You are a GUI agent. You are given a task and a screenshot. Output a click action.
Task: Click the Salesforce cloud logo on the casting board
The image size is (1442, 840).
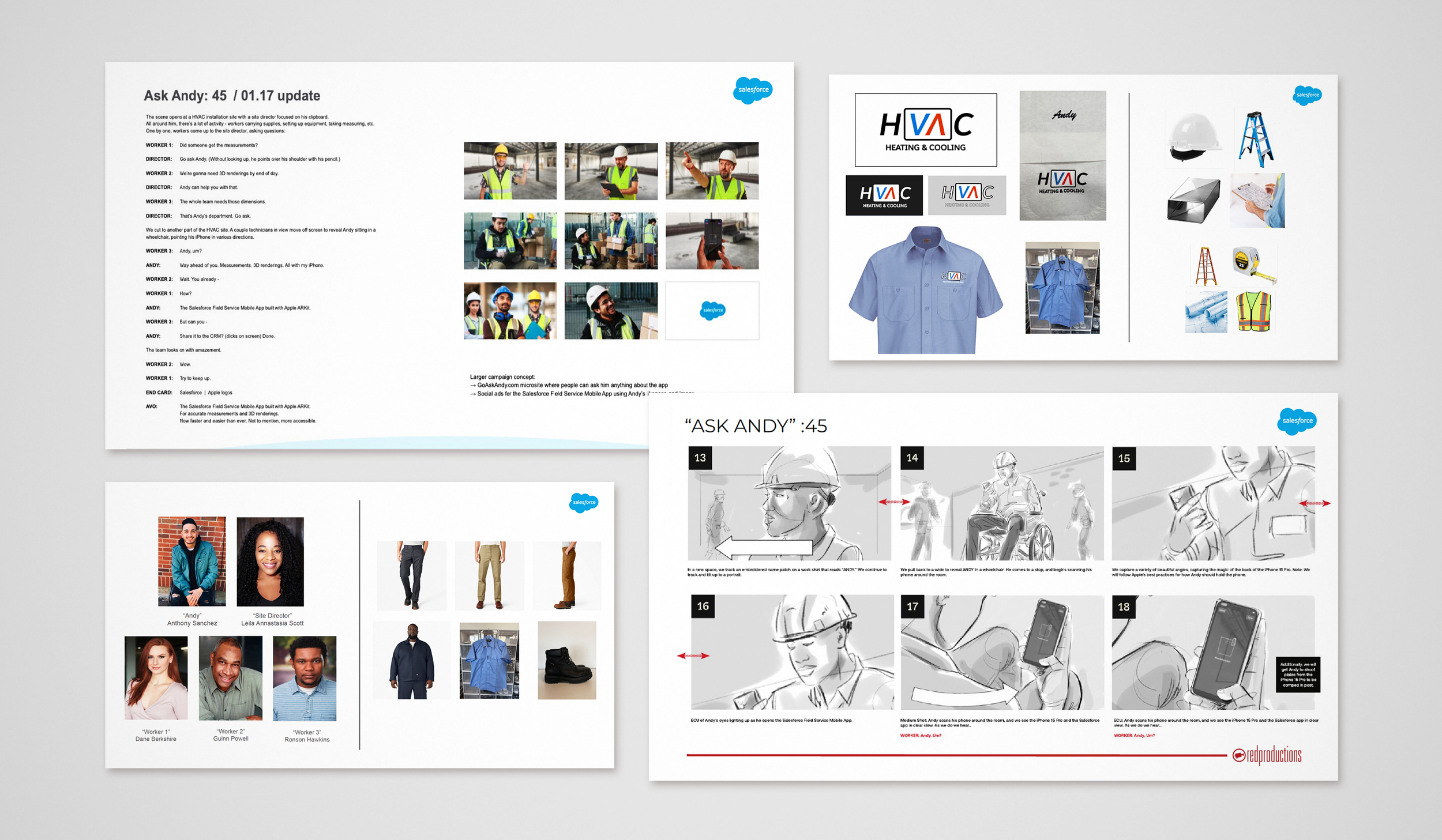pos(584,502)
